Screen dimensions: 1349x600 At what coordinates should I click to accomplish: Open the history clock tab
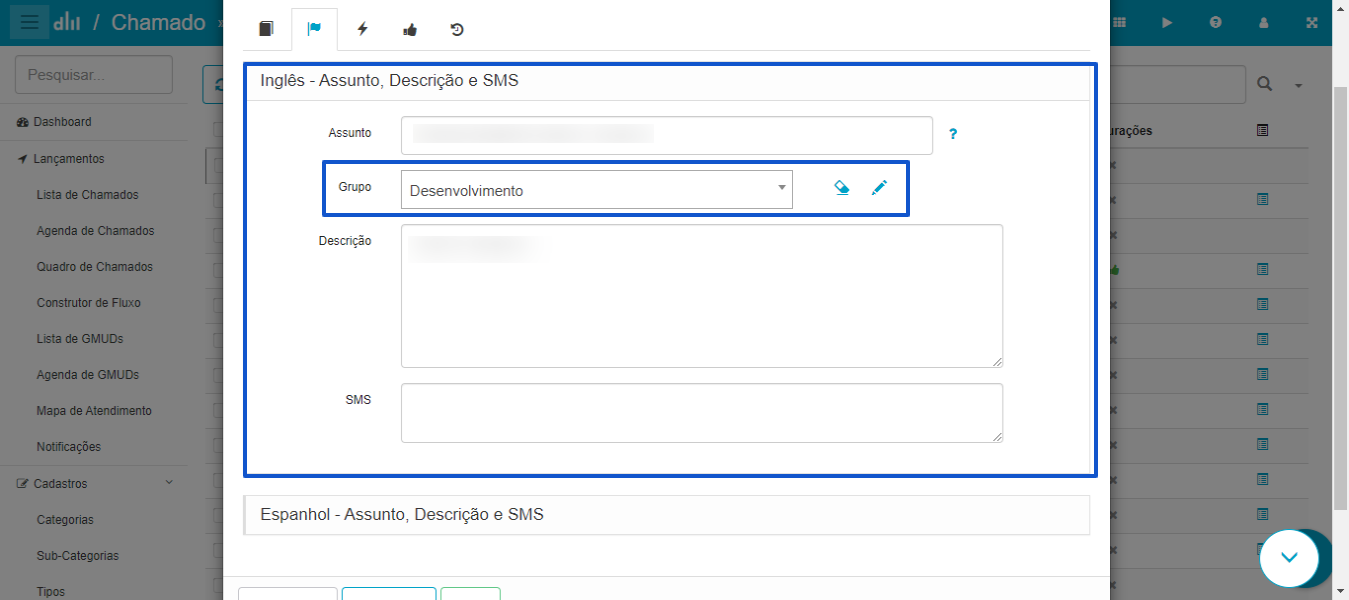pos(457,30)
